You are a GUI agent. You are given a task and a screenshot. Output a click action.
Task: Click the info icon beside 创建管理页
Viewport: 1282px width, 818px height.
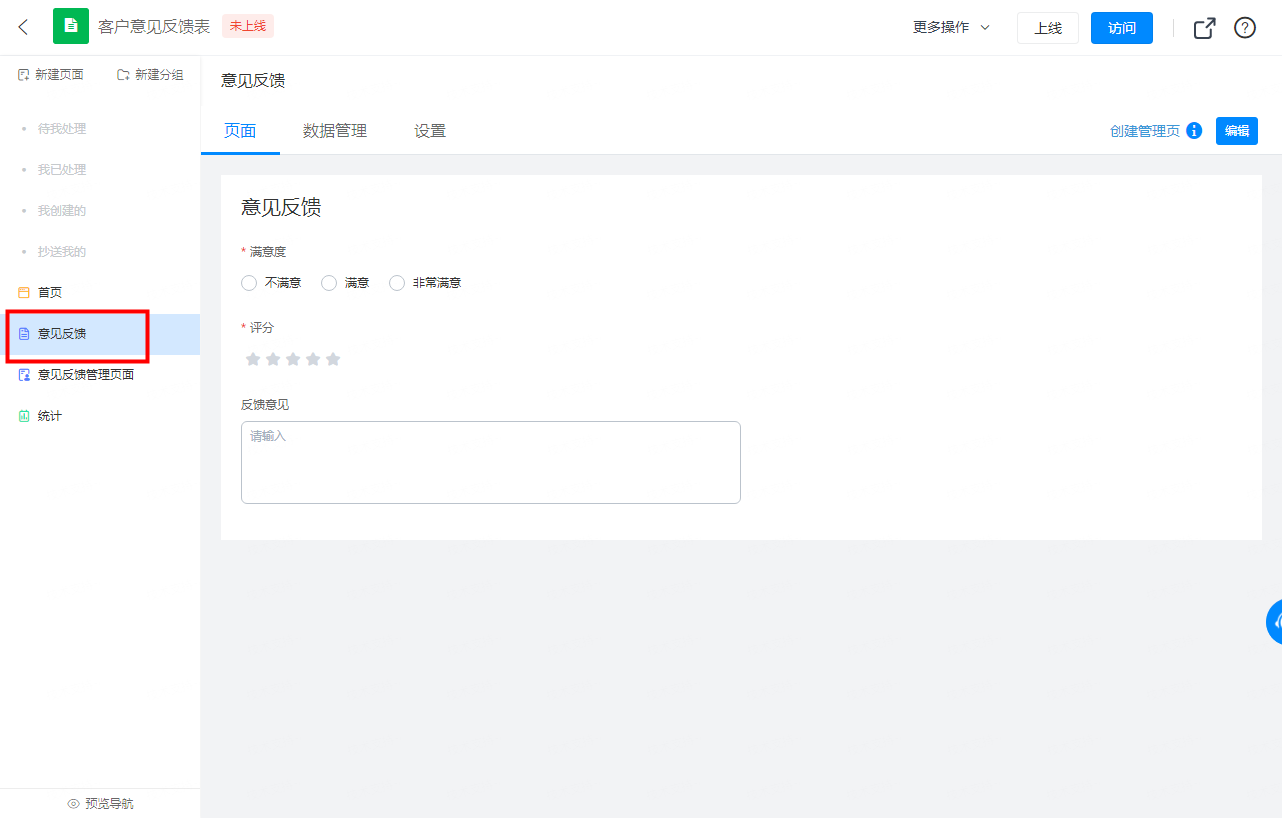tap(1194, 131)
